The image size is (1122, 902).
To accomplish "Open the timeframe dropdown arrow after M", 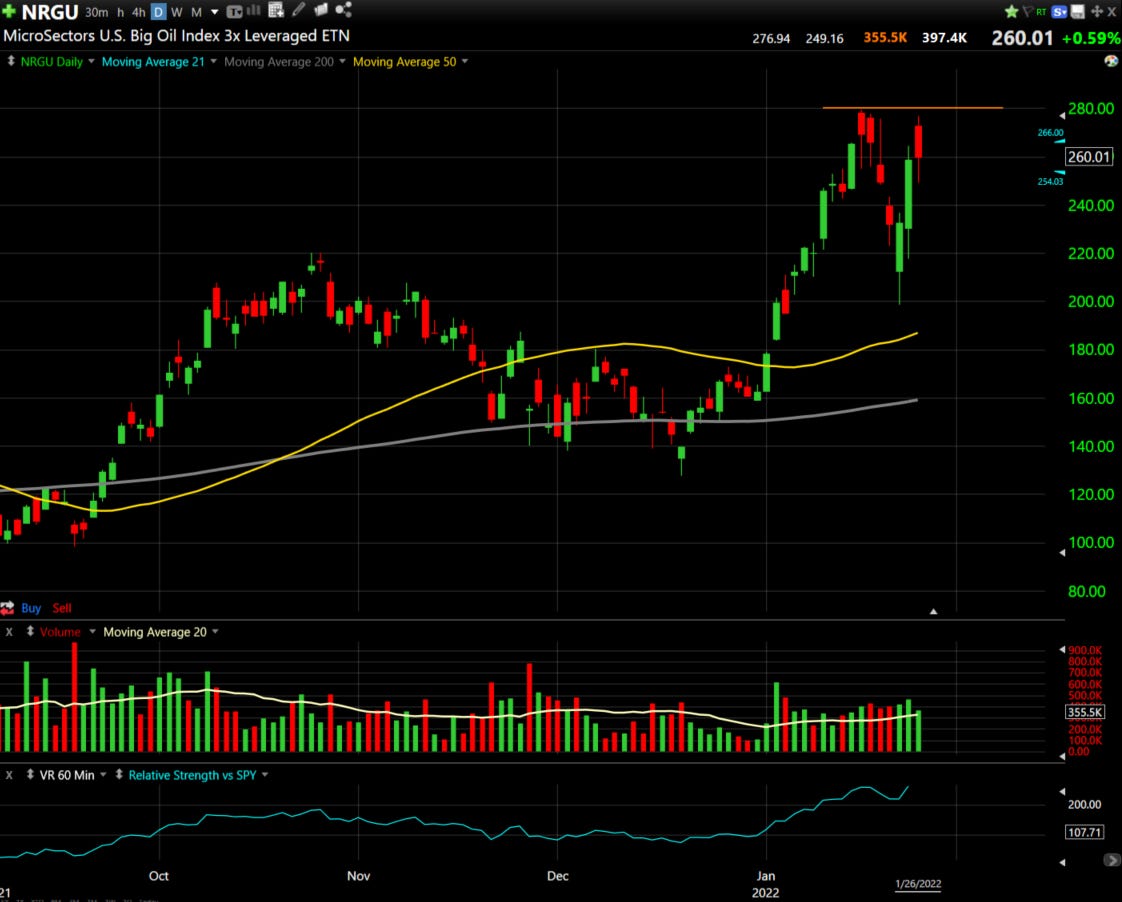I will (x=215, y=12).
